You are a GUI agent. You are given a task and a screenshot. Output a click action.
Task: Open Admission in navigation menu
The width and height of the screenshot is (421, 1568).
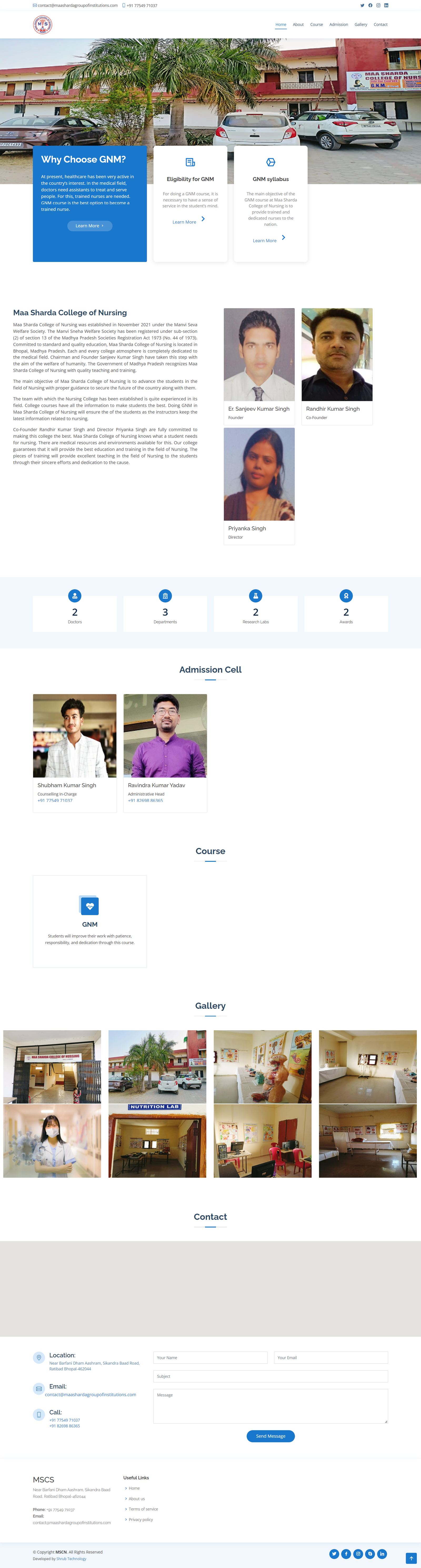click(339, 25)
